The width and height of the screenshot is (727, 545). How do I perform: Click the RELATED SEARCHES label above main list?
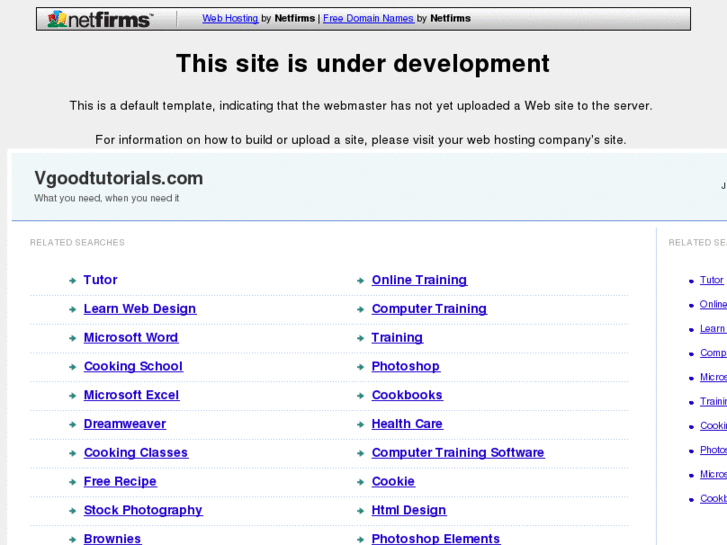coord(77,243)
